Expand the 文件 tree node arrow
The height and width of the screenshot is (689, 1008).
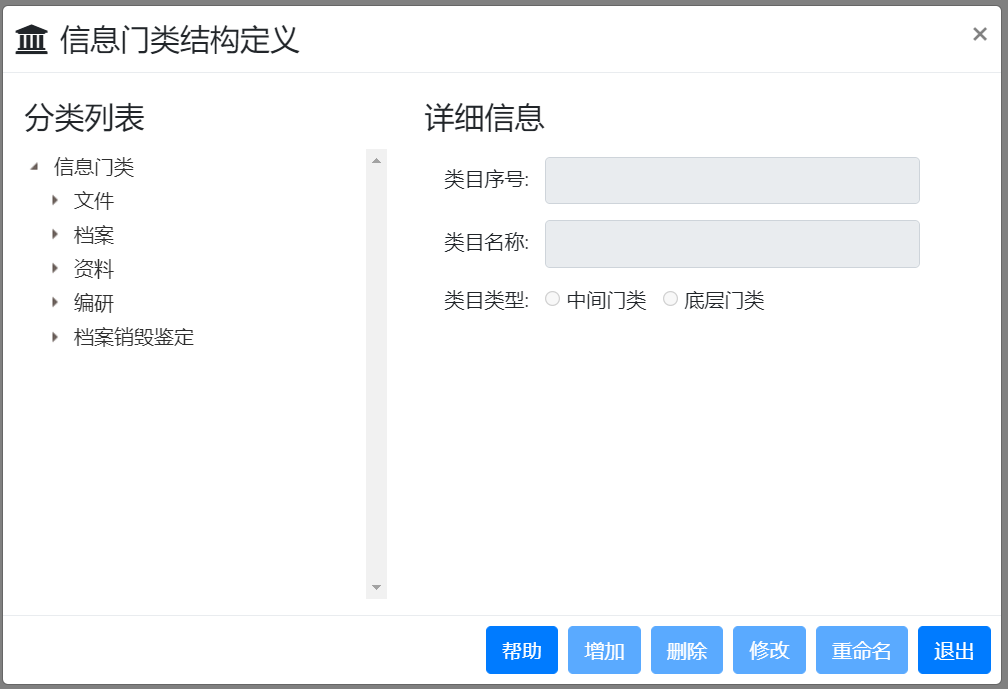point(56,201)
